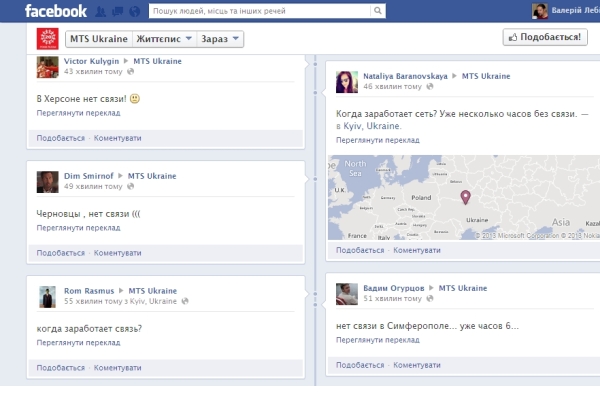600x400 pixels.
Task: Click the search magnifier button
Action: (x=378, y=11)
